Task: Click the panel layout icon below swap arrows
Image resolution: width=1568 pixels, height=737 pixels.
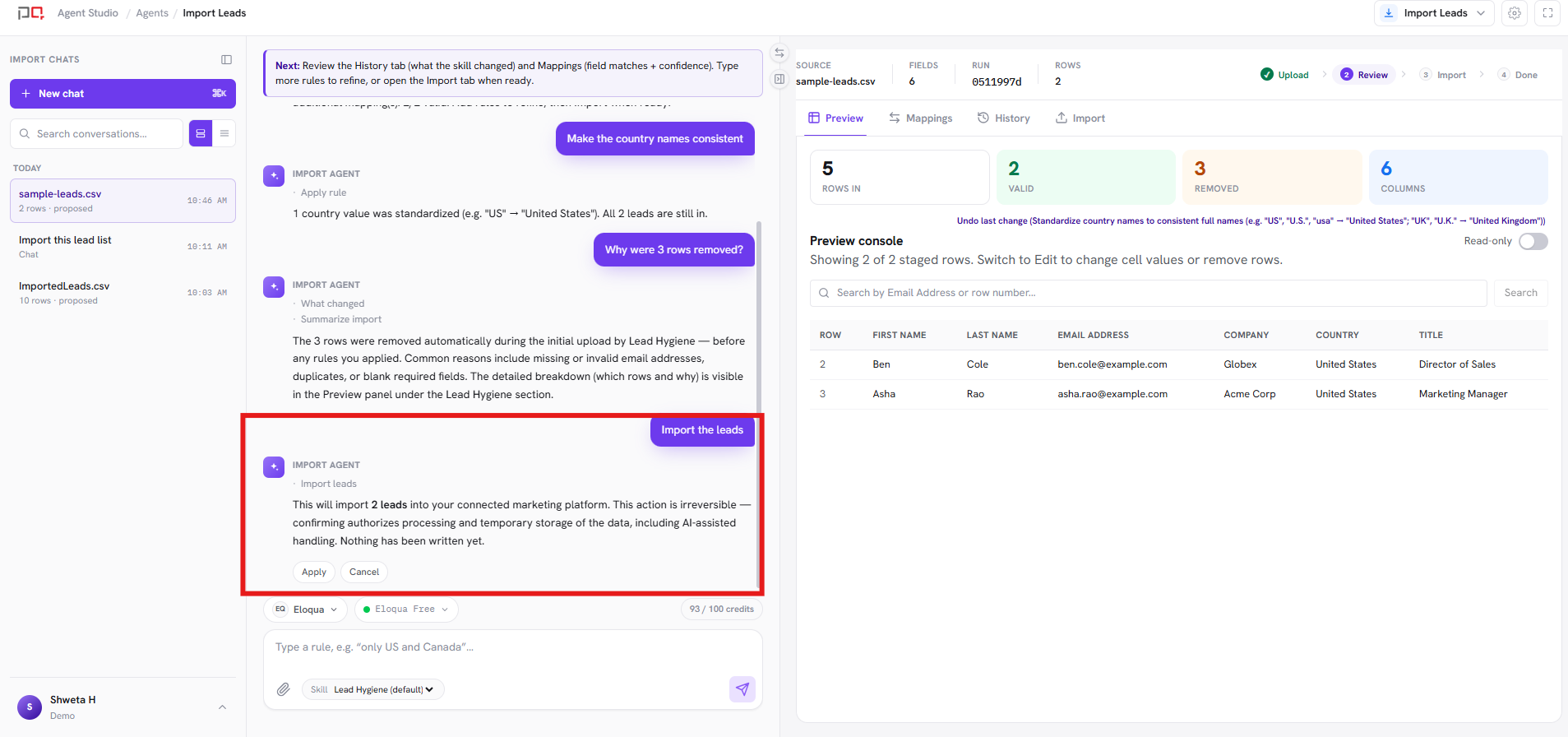Action: pos(779,79)
